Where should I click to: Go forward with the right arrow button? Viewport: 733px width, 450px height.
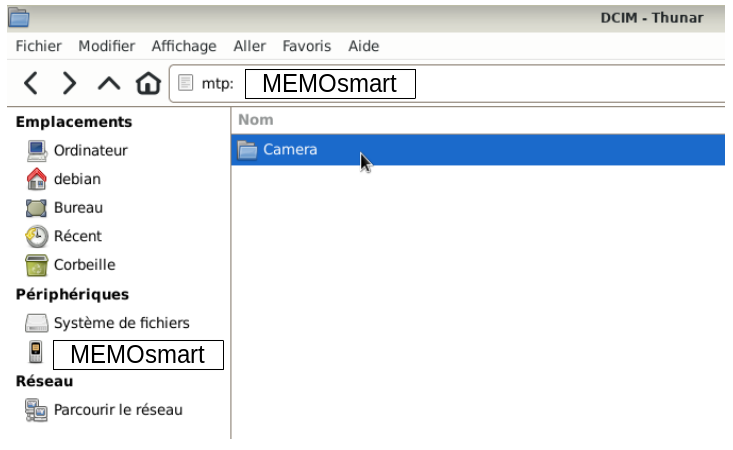[x=69, y=84]
